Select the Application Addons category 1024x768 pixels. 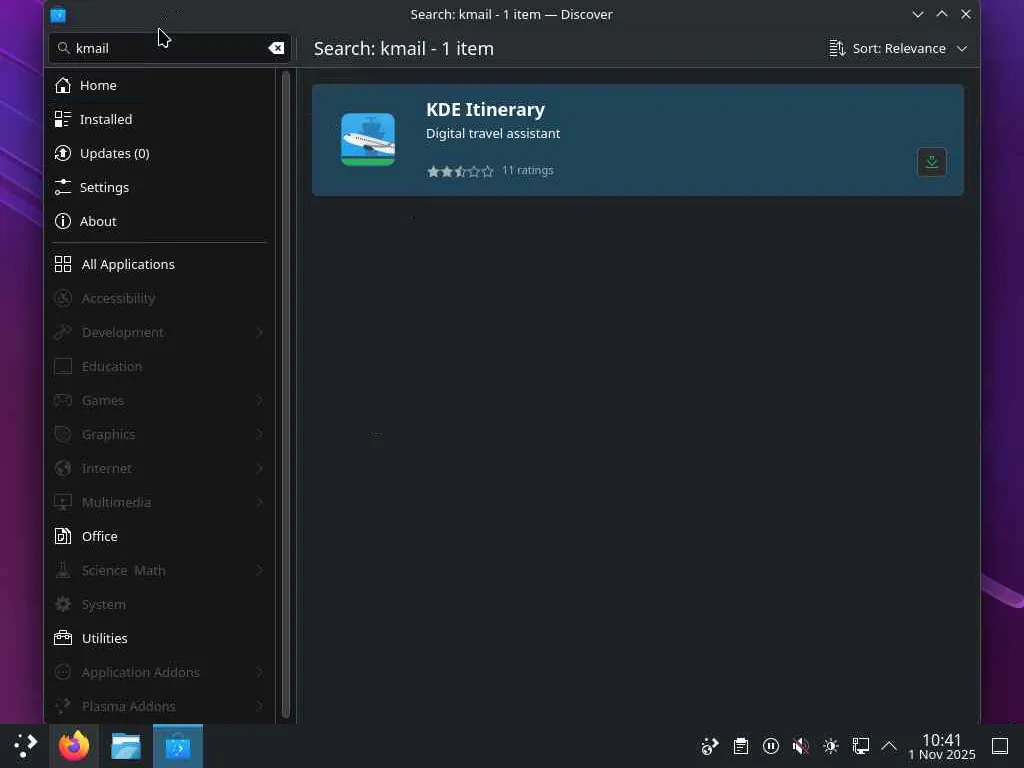(159, 672)
